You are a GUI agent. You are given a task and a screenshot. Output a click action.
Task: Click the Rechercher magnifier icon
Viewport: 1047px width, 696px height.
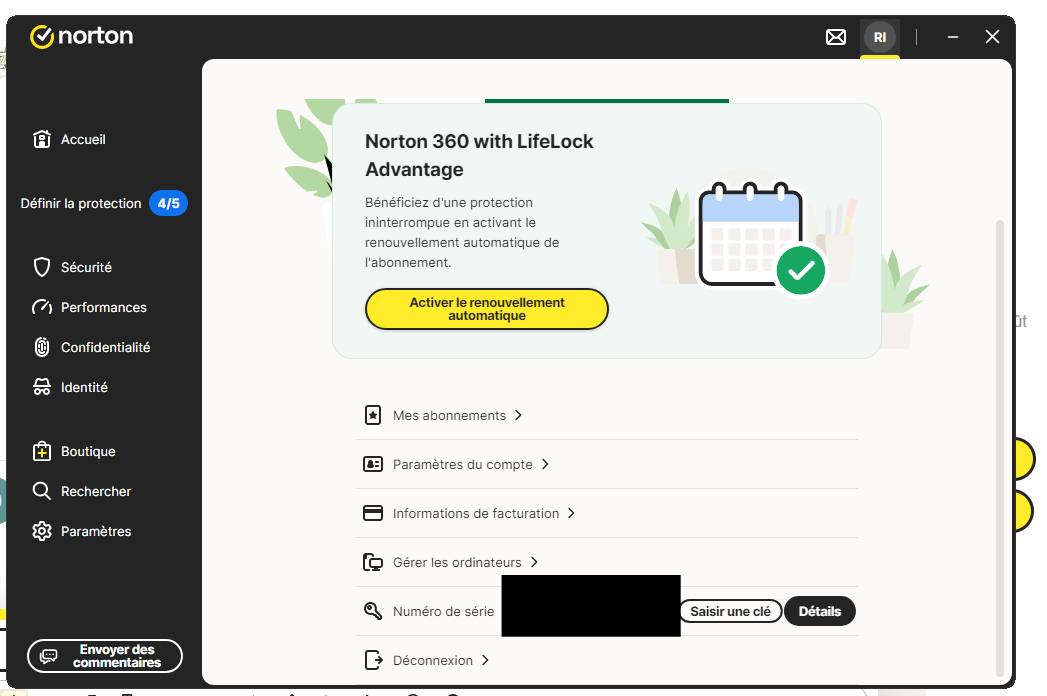[x=42, y=491]
